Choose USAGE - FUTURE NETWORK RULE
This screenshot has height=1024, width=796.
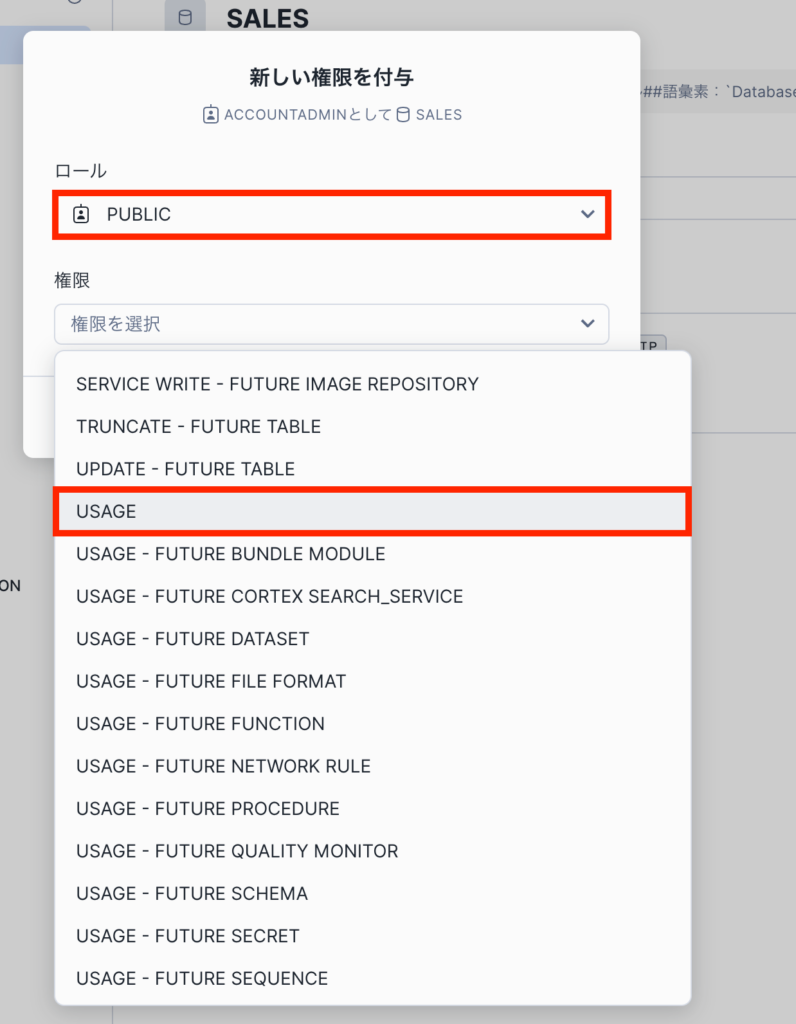pyautogui.click(x=223, y=766)
